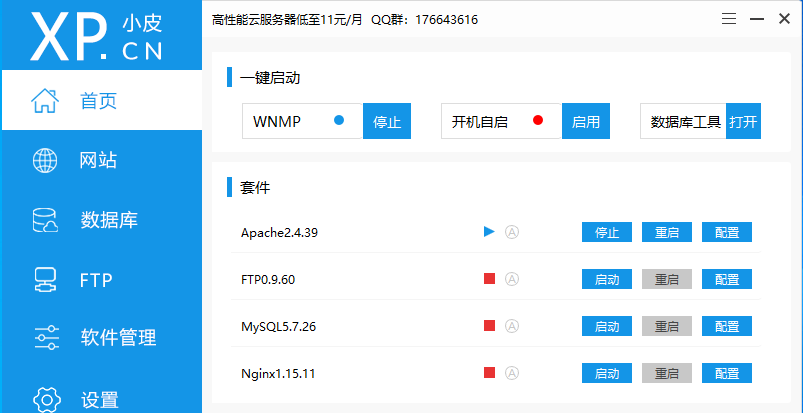This screenshot has width=803, height=413.
Task: Open MySQL5.7.26 配置
Action: pyautogui.click(x=727, y=326)
